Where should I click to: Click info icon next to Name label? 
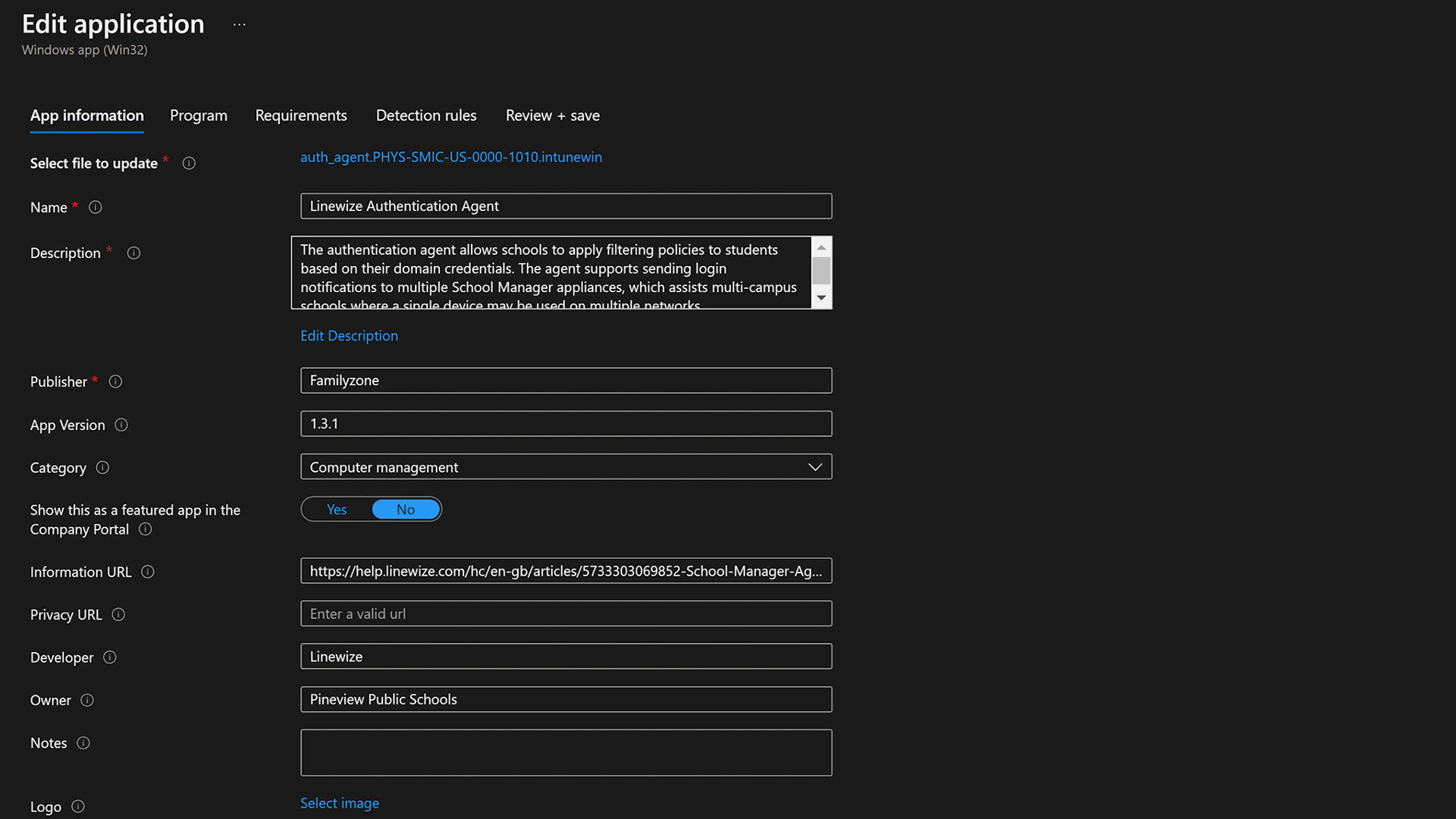click(95, 207)
